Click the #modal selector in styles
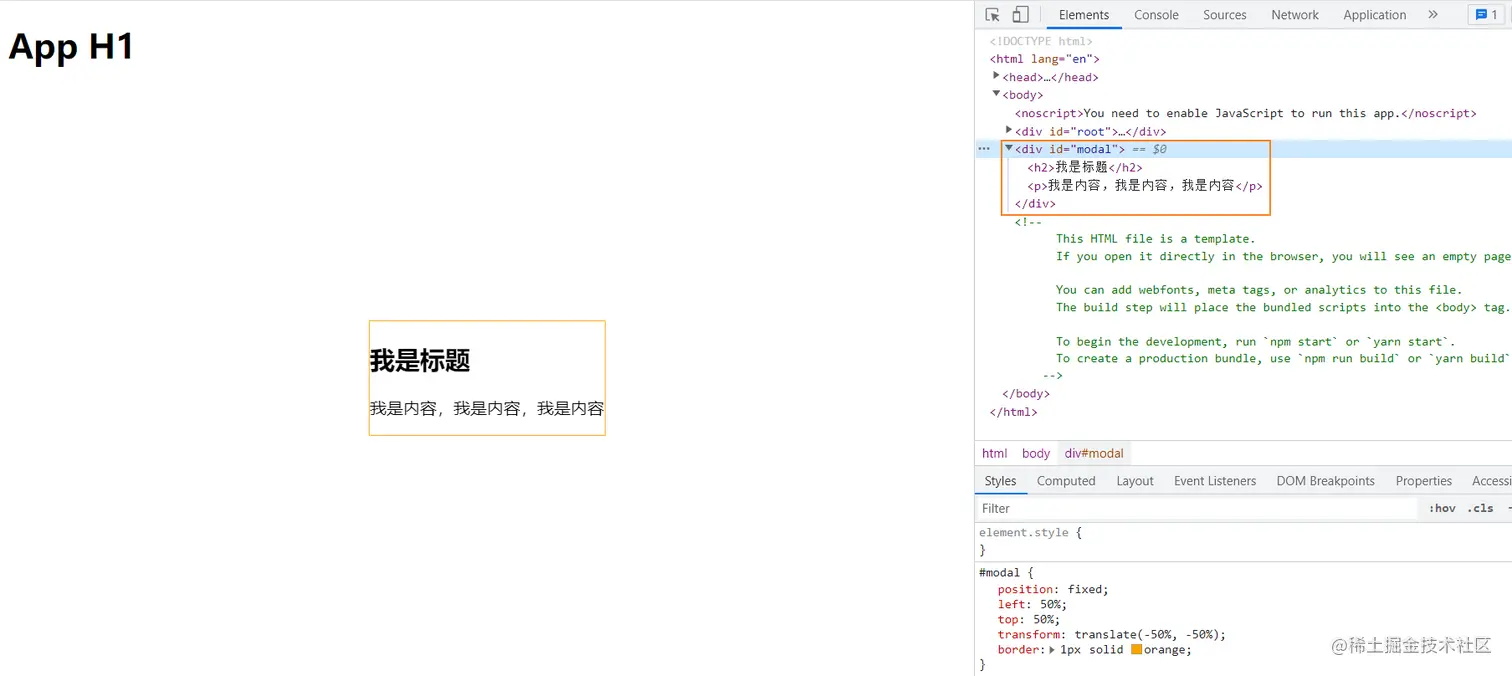 click(x=999, y=573)
